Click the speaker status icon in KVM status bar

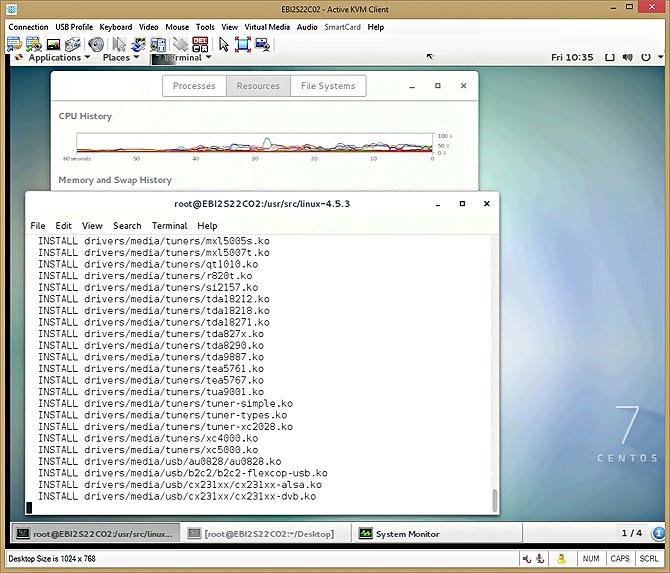pos(527,558)
